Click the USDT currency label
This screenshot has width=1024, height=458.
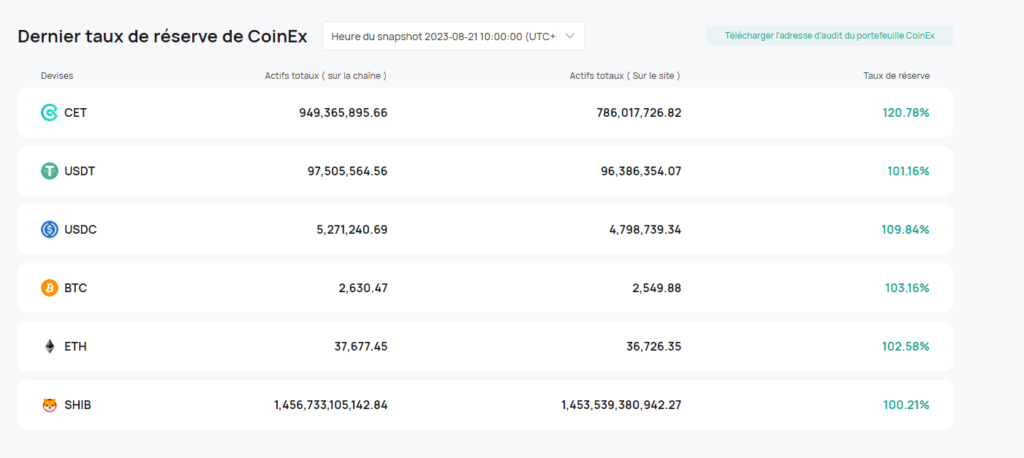click(80, 171)
